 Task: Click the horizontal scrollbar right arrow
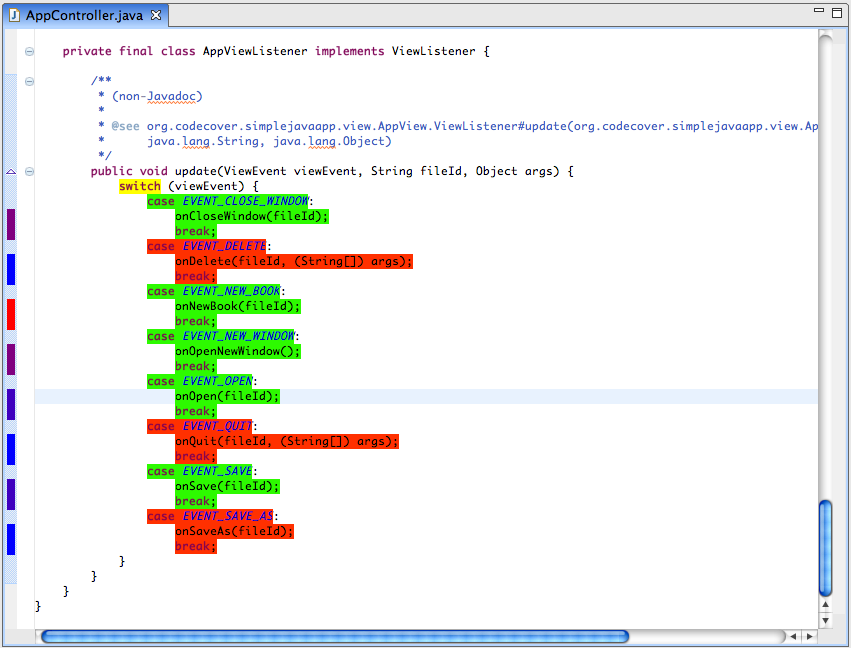(x=810, y=636)
